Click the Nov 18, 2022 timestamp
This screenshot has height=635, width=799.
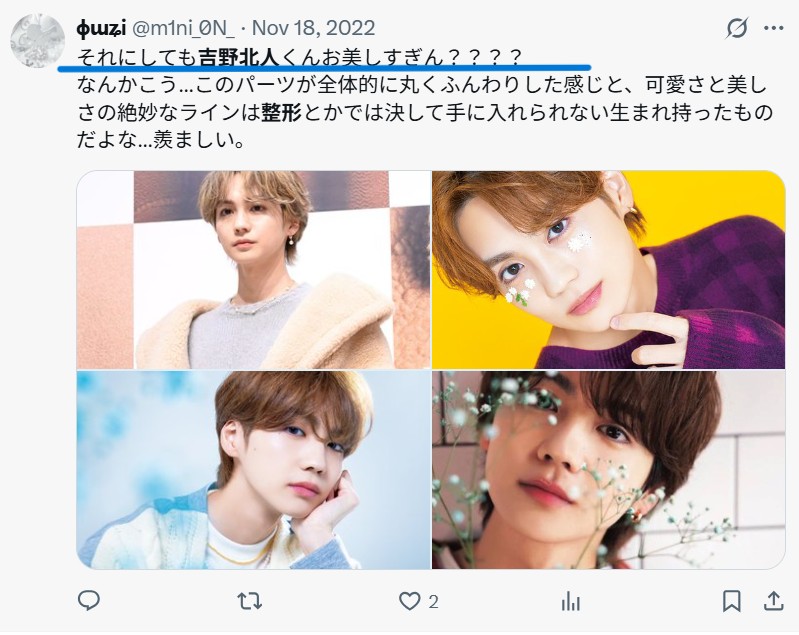[313, 28]
